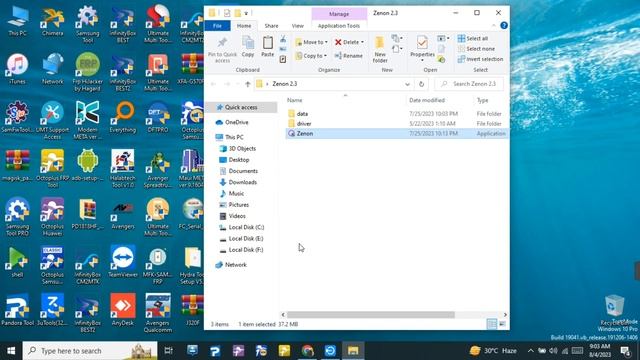
Task: Switch to large icons view button
Action: click(x=502, y=324)
